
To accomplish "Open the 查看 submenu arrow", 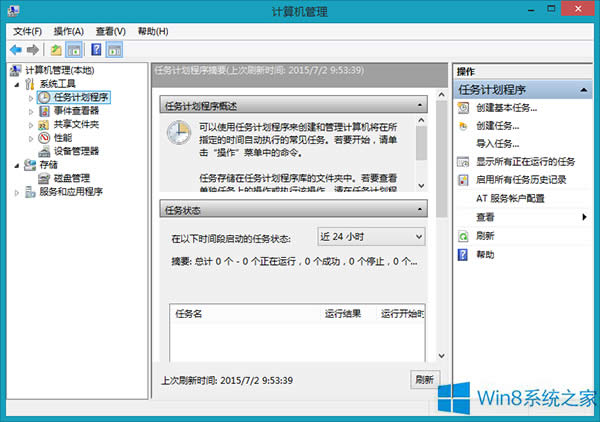I will point(584,217).
